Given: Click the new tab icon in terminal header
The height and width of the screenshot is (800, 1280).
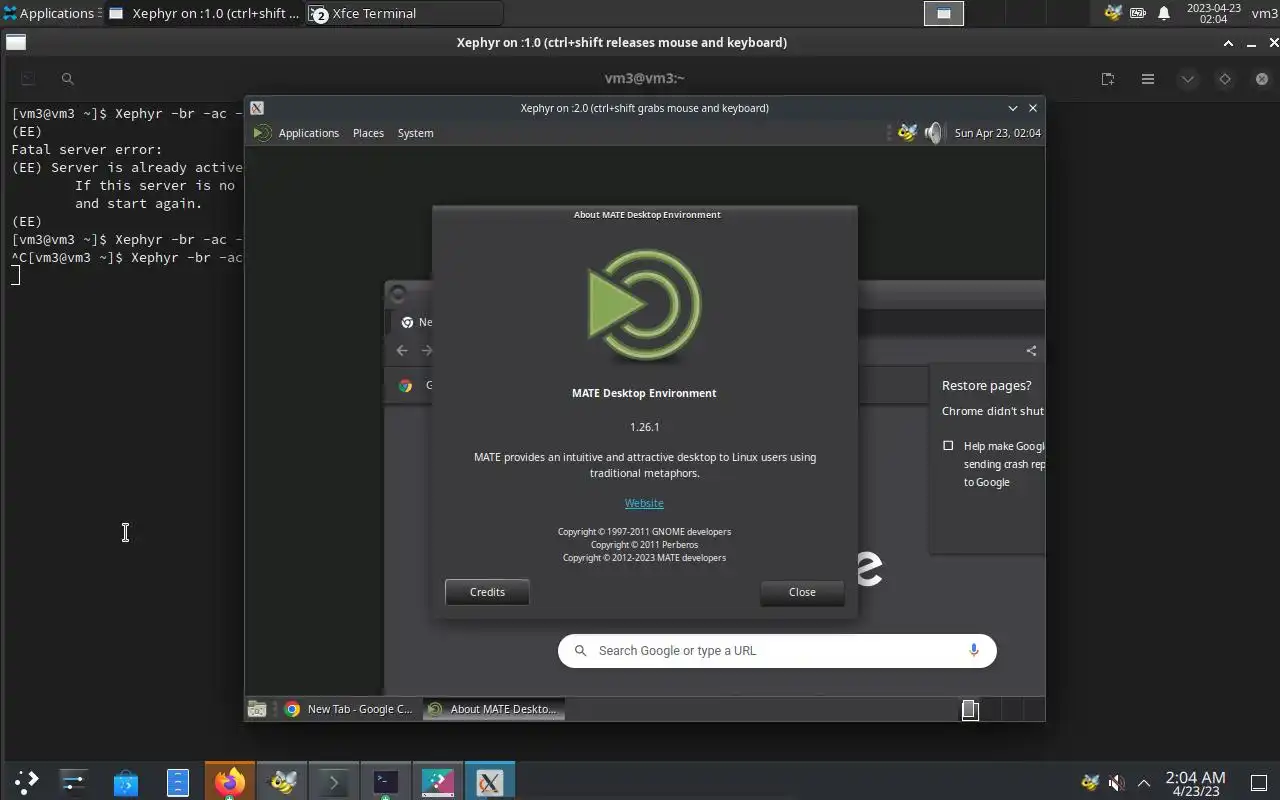Looking at the screenshot, I should pos(1108,79).
